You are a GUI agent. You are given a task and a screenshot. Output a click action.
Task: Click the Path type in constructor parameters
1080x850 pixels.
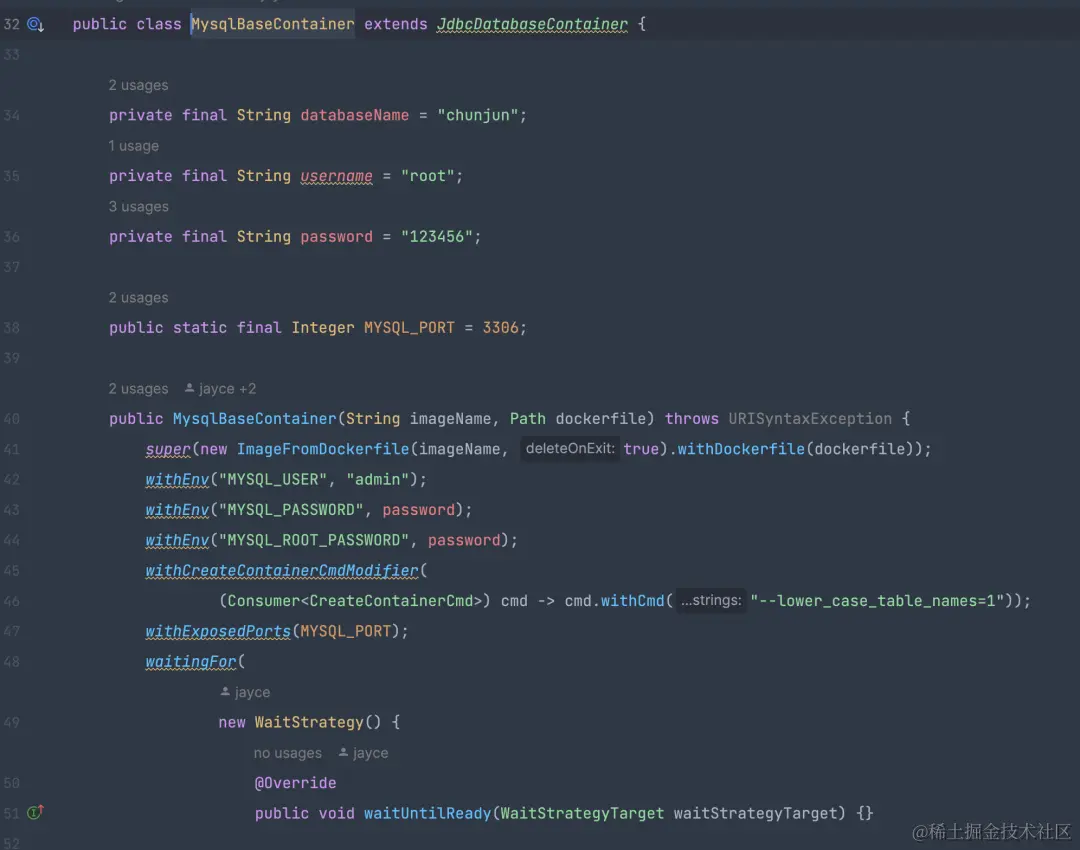click(528, 419)
